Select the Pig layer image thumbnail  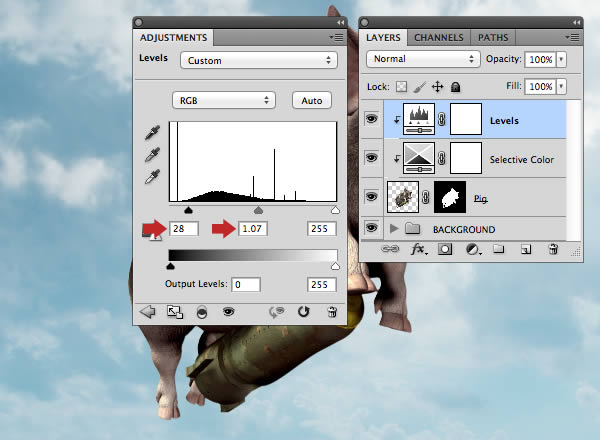pyautogui.click(x=403, y=197)
